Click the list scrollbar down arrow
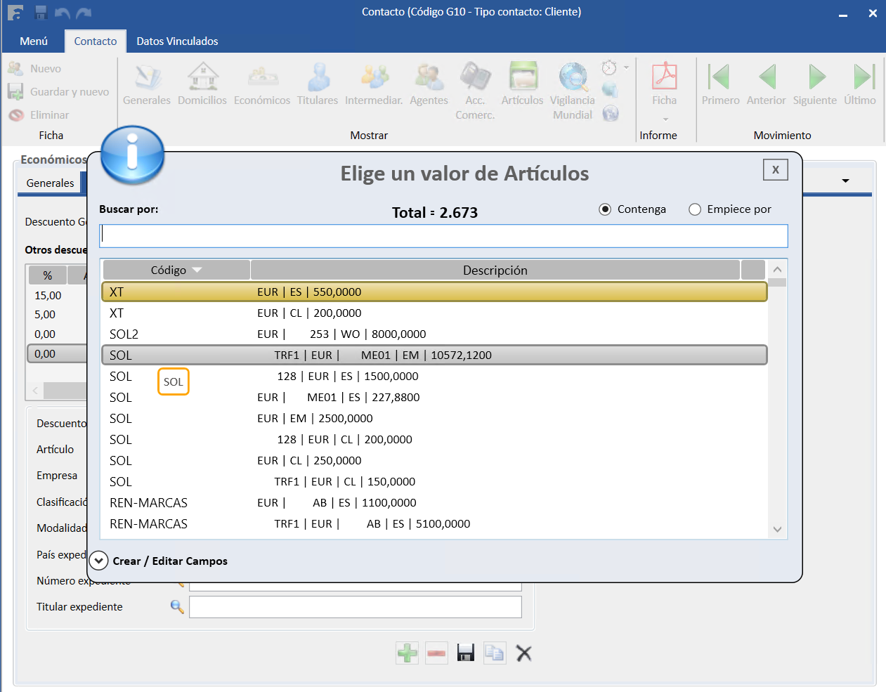 pyautogui.click(x=778, y=529)
